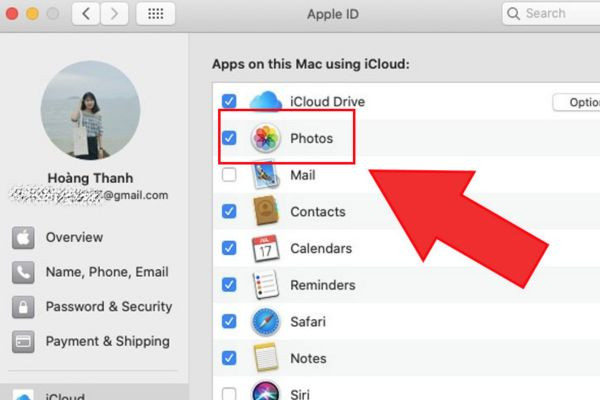Click the phone icon beside Name, Phone, Email
This screenshot has width=600, height=400.
[x=23, y=272]
